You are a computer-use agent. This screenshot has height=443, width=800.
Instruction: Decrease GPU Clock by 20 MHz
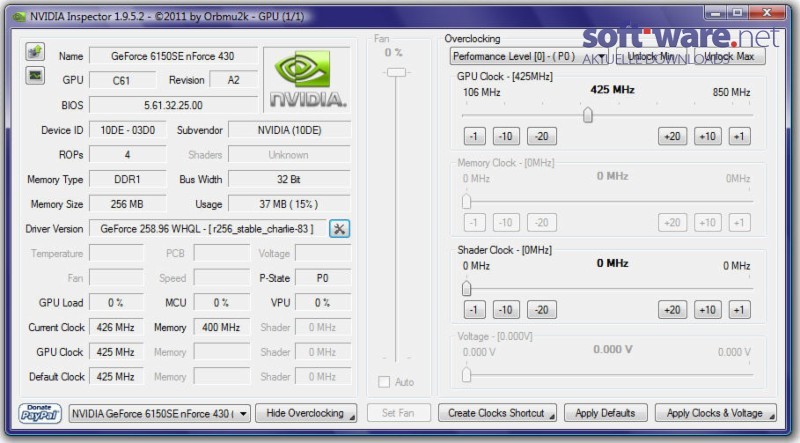click(542, 136)
